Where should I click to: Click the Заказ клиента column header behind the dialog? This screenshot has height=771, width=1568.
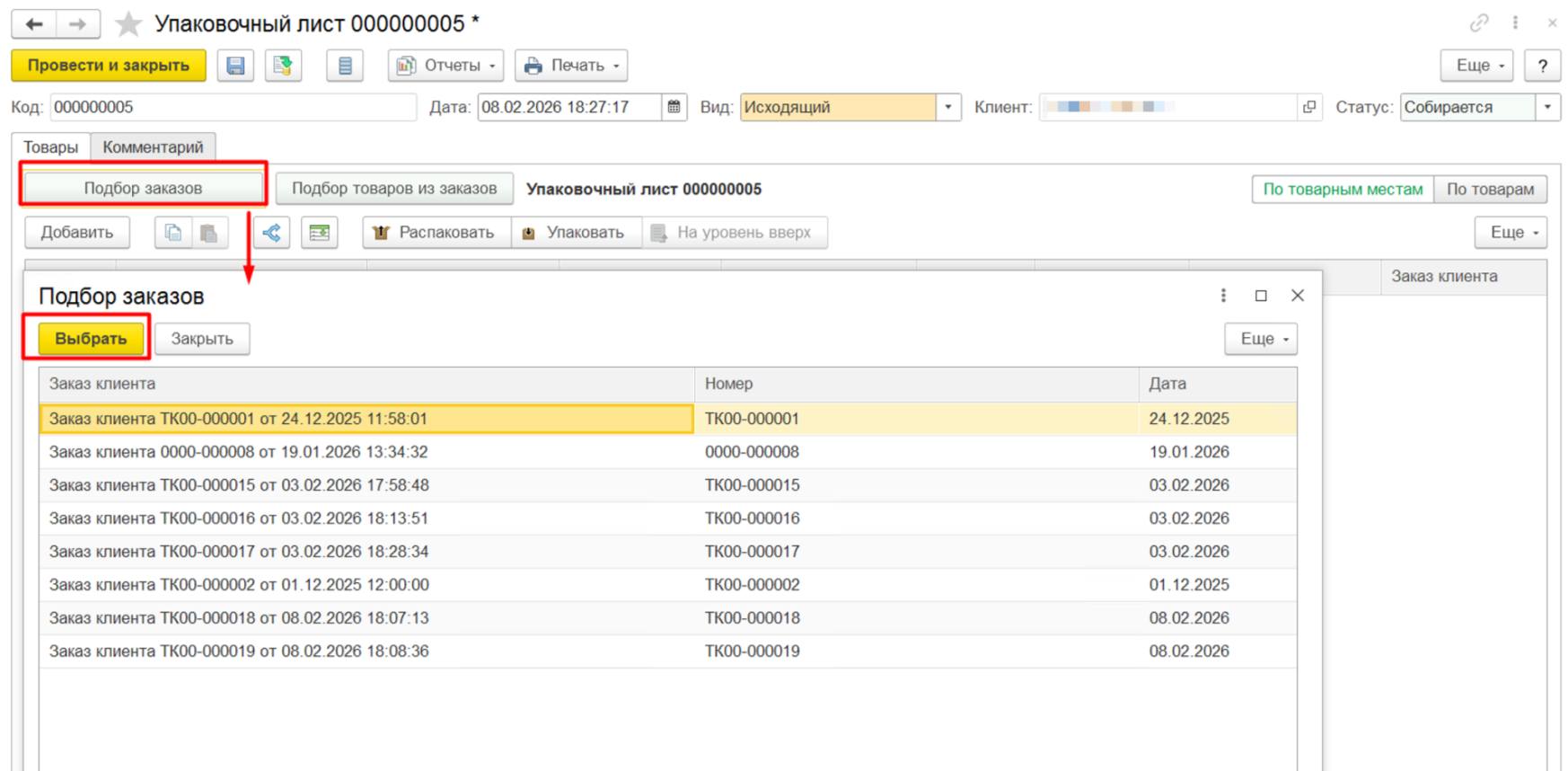coord(1464,277)
